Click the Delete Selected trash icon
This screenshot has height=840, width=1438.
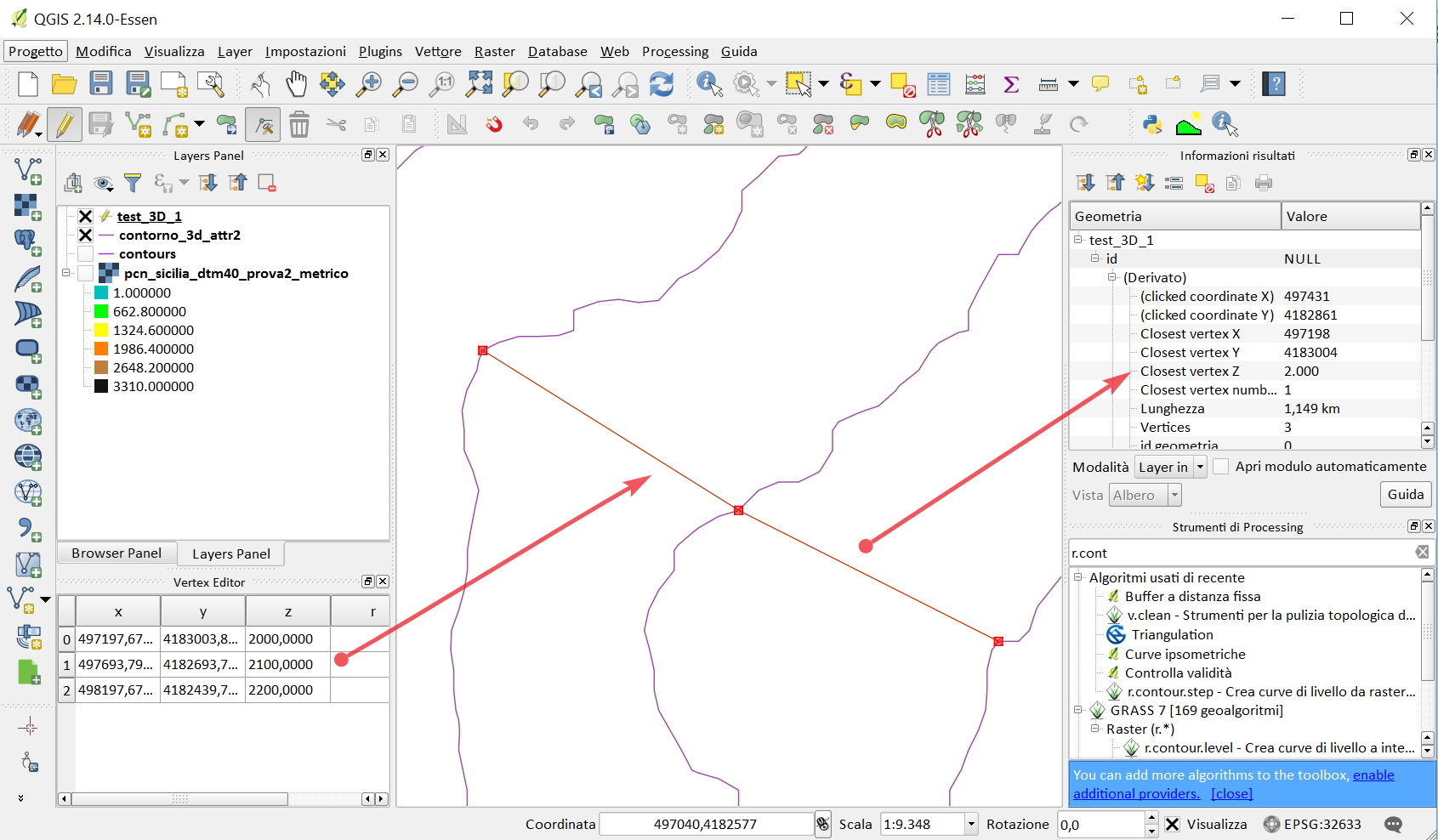[x=299, y=125]
